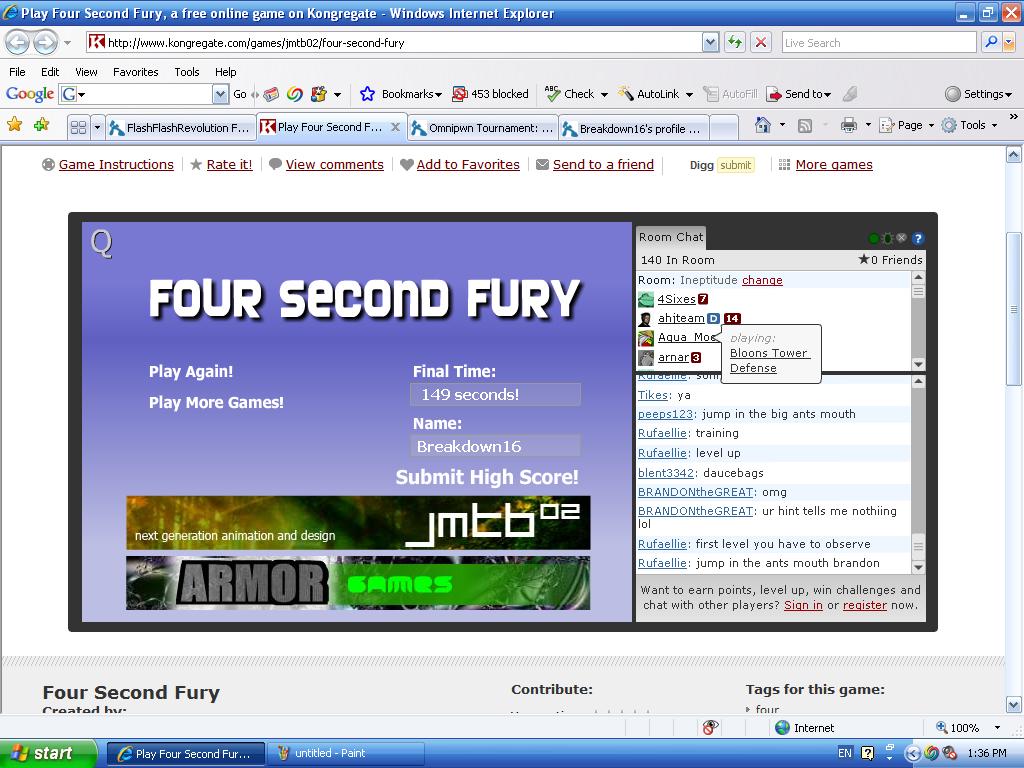Open the Favorites menu
The width and height of the screenshot is (1024, 768).
point(135,72)
